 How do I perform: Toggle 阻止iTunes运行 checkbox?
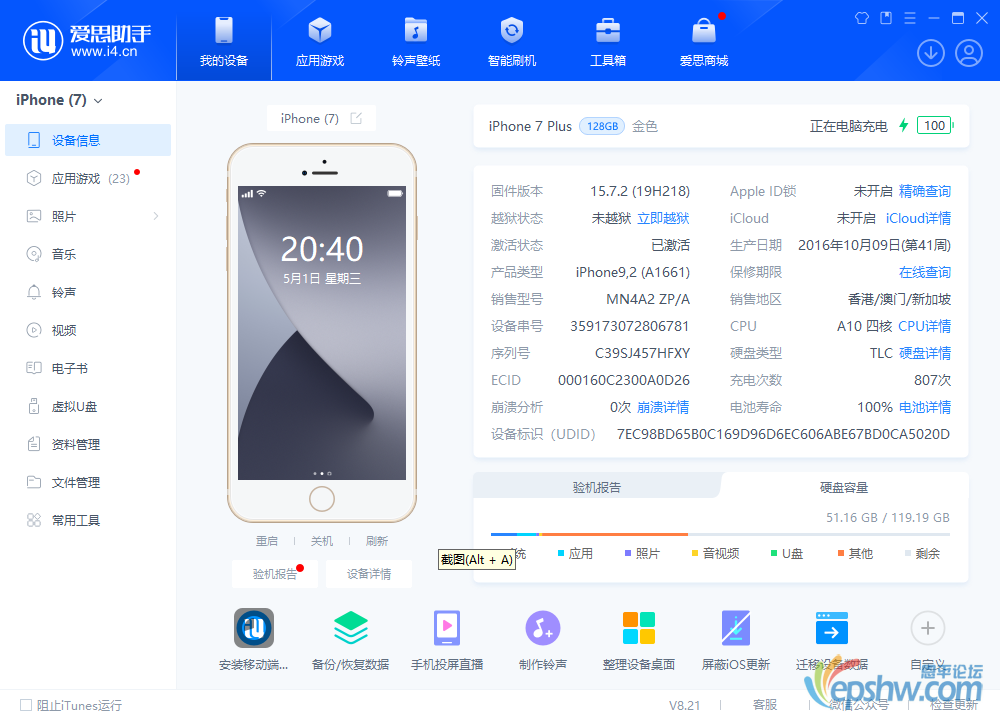tap(26, 705)
